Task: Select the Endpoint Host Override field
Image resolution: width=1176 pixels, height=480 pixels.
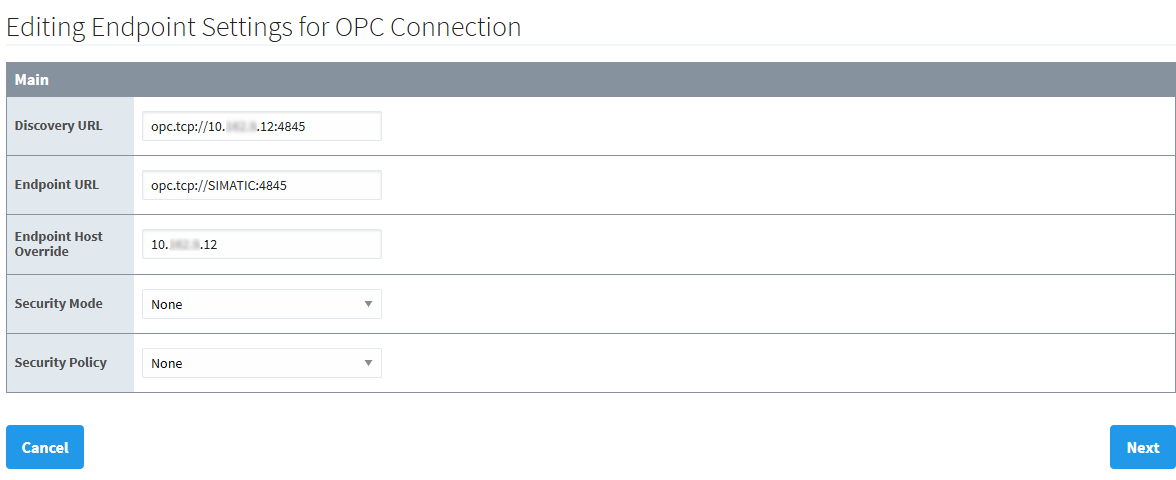Action: click(x=261, y=244)
